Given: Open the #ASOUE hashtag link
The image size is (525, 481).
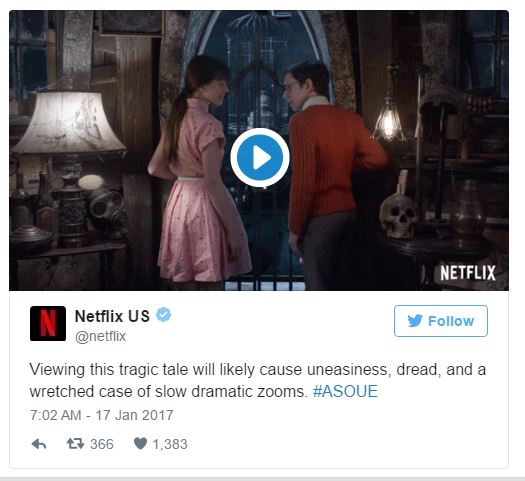Looking at the screenshot, I should 345,391.
